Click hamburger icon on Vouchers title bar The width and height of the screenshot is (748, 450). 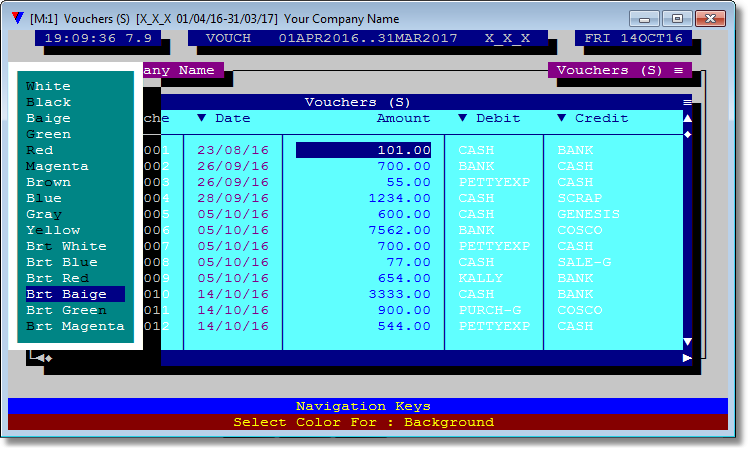(x=687, y=102)
